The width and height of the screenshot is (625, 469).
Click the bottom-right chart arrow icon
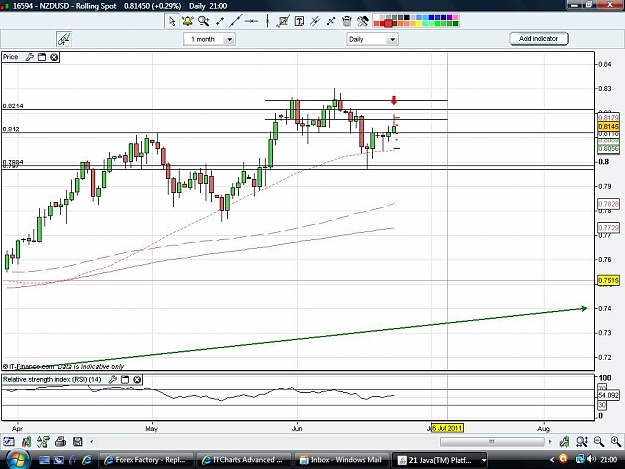click(x=564, y=441)
